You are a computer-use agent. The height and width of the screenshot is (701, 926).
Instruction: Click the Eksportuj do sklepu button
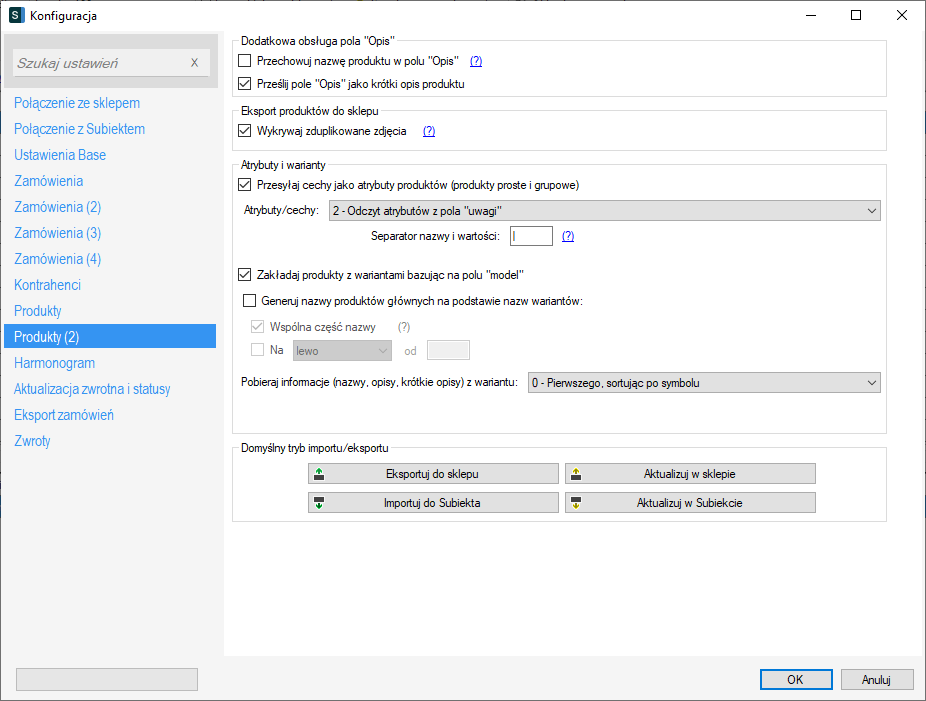click(x=433, y=474)
